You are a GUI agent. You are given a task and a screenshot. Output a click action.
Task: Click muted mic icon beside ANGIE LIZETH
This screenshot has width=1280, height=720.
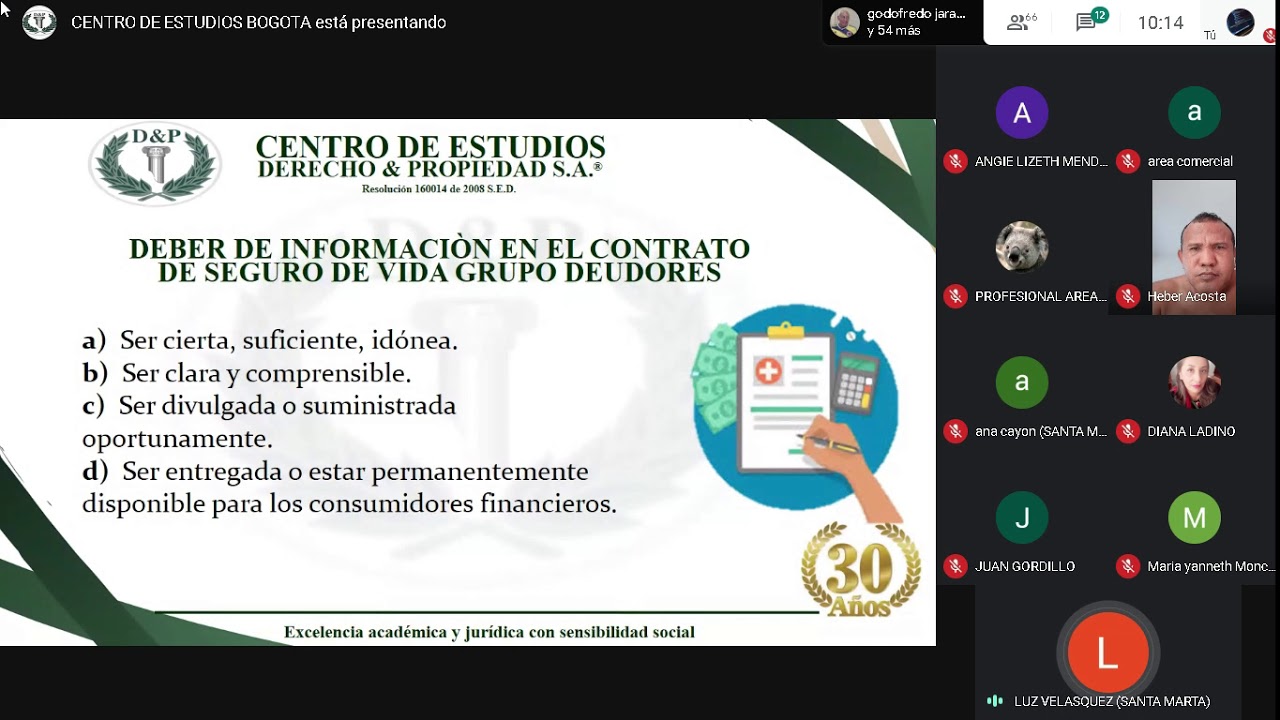click(956, 161)
